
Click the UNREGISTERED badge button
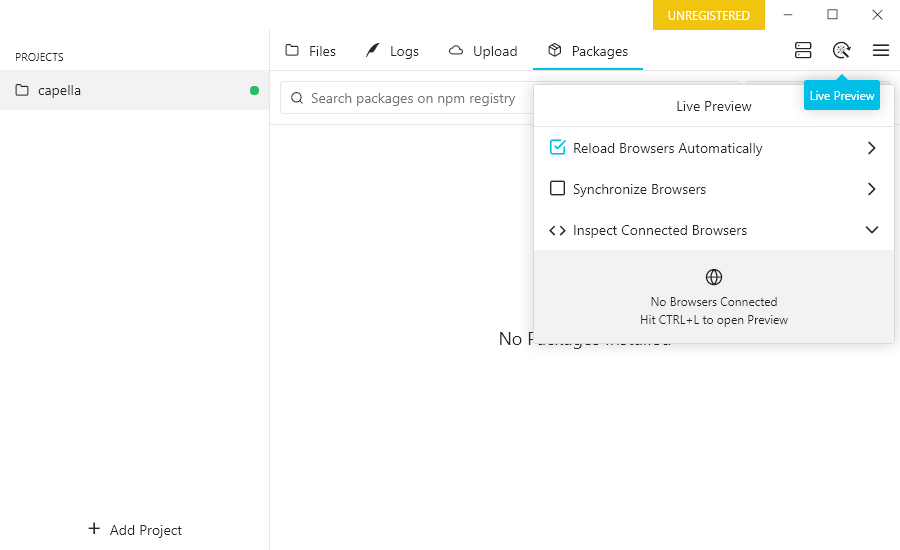coord(708,15)
